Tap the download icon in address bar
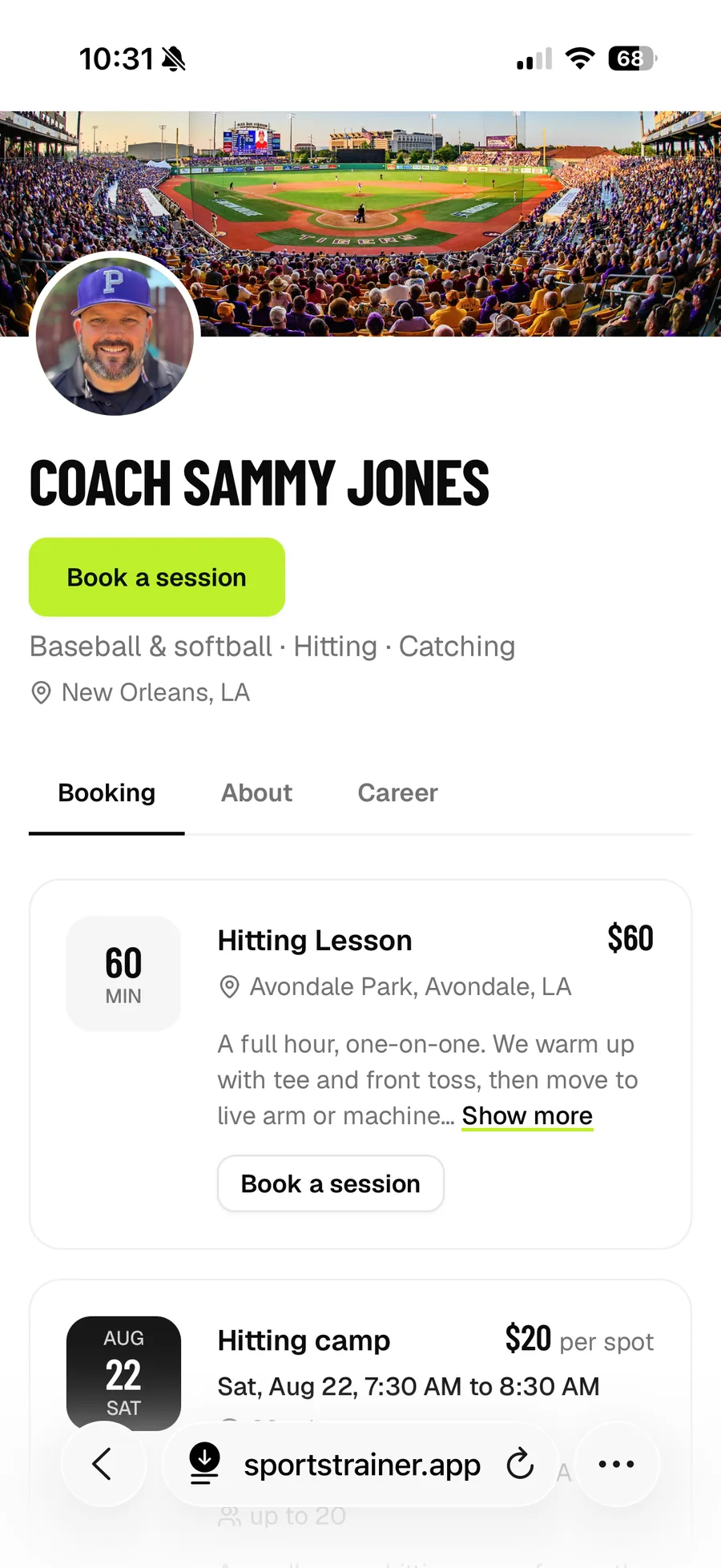 pos(205,1463)
